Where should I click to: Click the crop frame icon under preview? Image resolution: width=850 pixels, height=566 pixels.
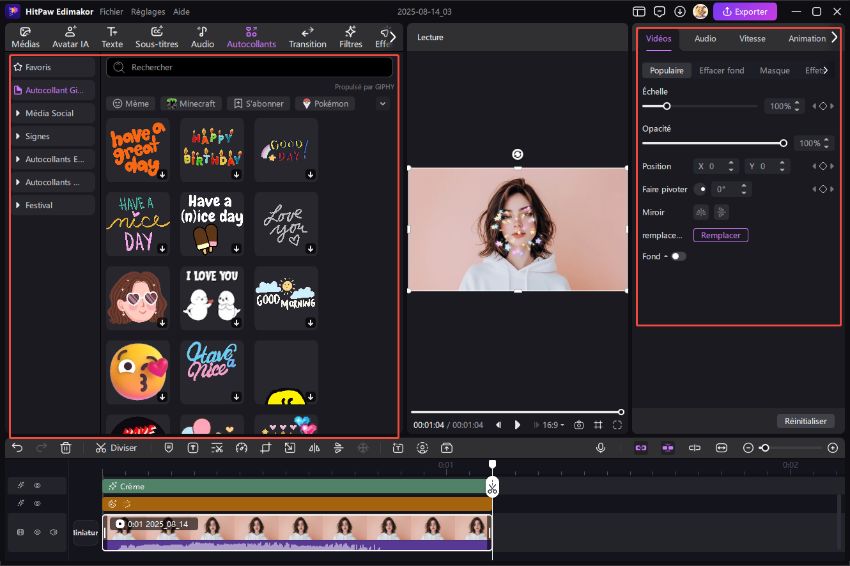pos(598,425)
